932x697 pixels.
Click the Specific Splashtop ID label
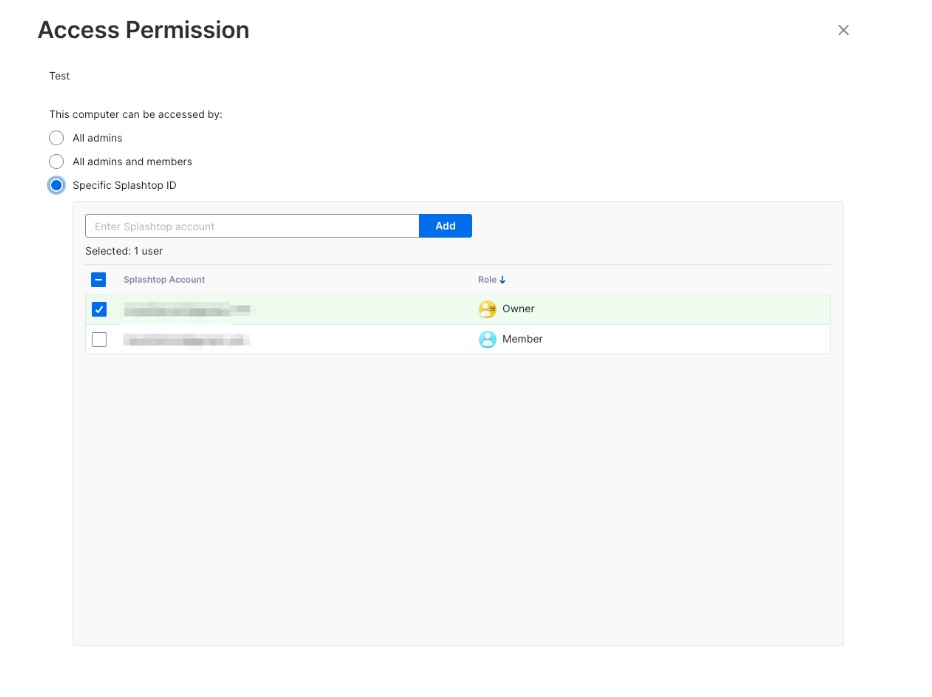pos(124,185)
